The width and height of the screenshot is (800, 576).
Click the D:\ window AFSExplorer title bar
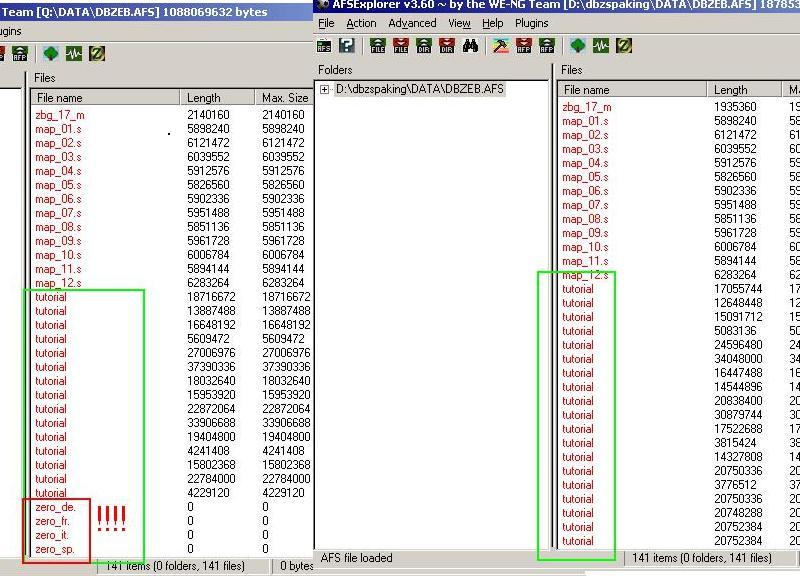click(x=557, y=5)
